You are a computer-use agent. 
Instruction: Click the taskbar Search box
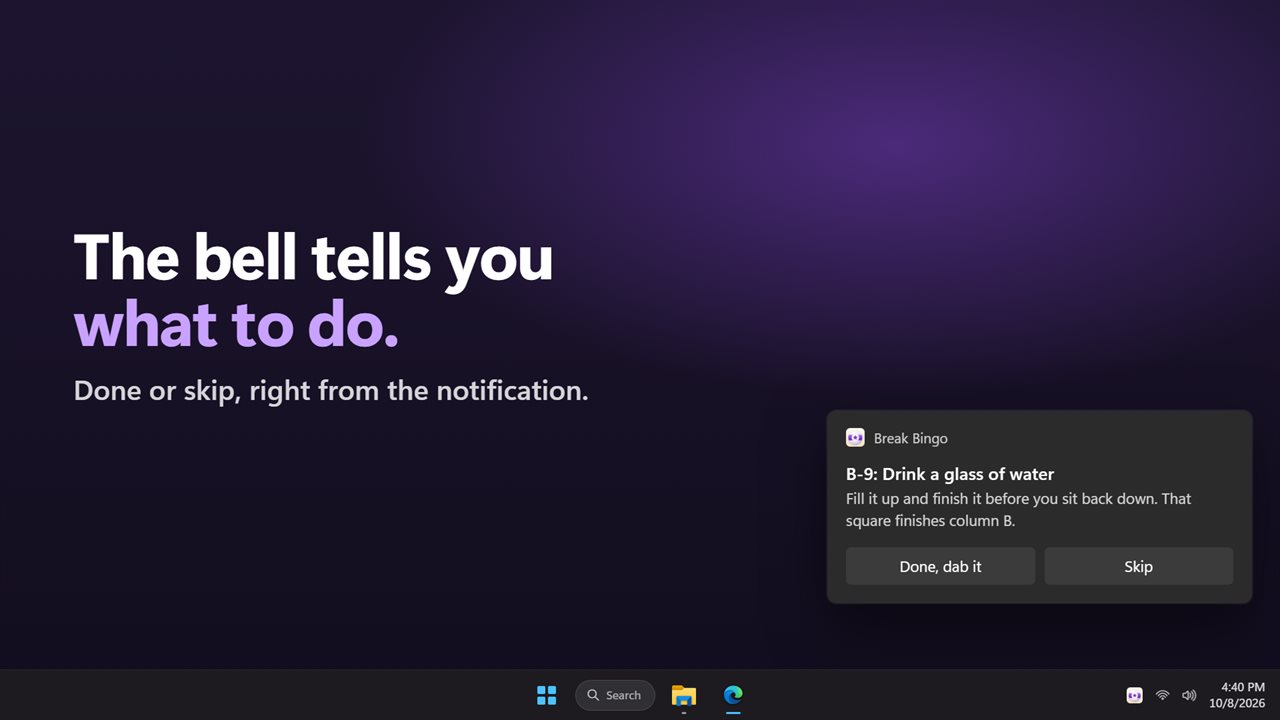tap(615, 695)
